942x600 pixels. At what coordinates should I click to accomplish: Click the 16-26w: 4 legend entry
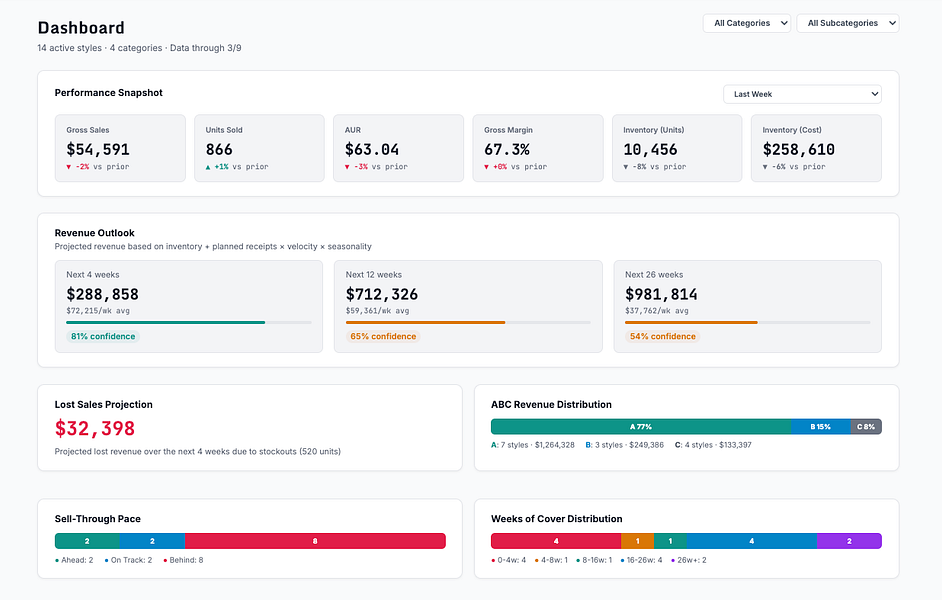click(641, 560)
